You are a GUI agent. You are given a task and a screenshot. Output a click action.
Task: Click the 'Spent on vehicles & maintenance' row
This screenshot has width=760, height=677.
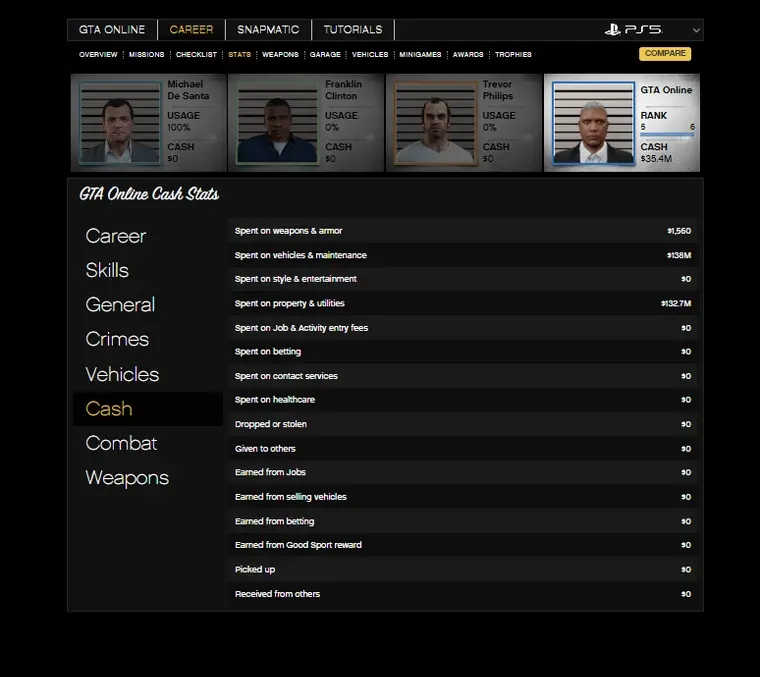click(x=463, y=255)
